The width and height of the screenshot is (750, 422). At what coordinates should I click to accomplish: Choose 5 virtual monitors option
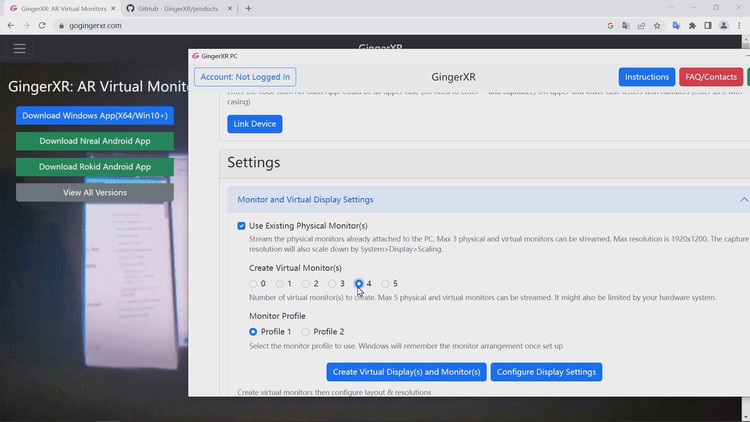point(385,284)
